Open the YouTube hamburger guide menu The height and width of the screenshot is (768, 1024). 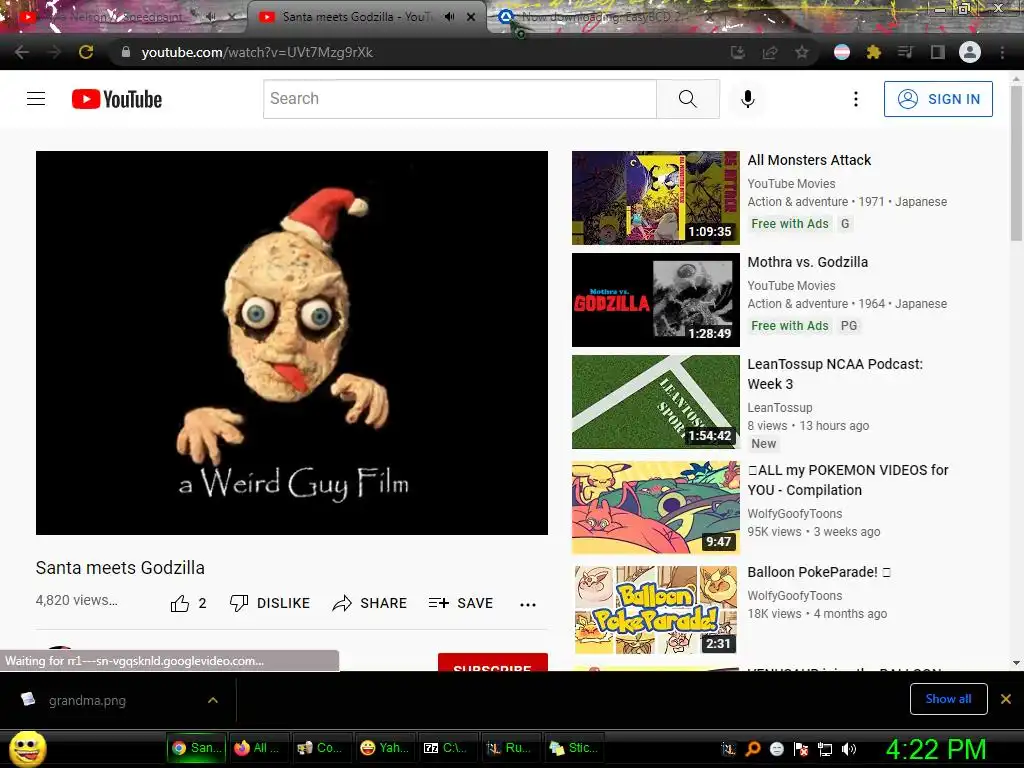tap(36, 99)
